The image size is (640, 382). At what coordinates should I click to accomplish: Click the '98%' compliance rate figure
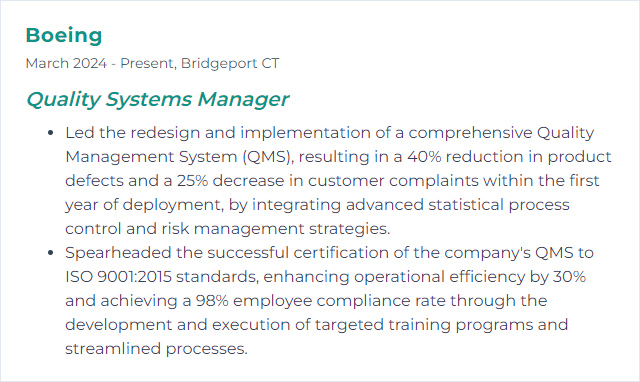[212, 301]
